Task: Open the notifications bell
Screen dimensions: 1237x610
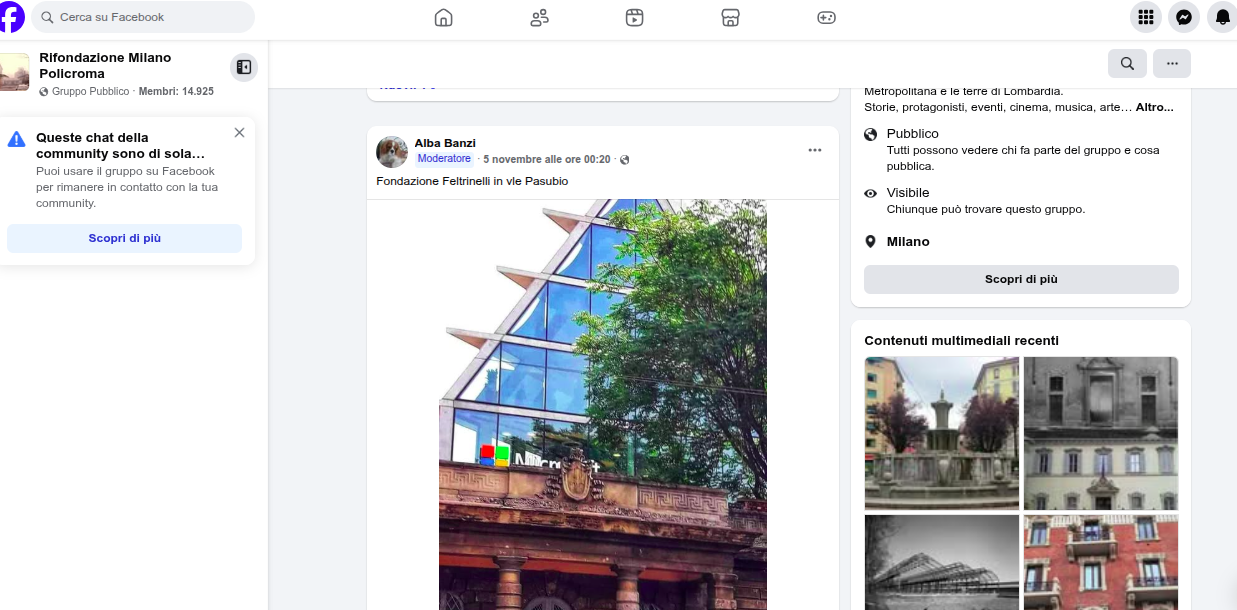Action: (1222, 17)
